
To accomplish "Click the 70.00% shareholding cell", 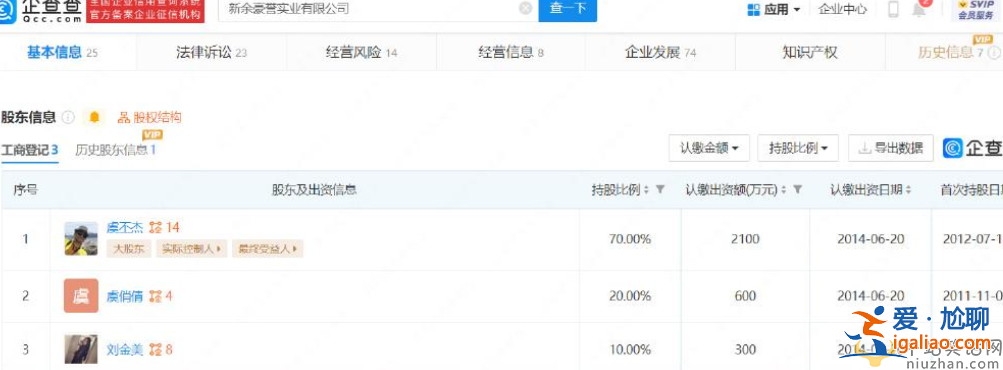I will click(x=629, y=239).
